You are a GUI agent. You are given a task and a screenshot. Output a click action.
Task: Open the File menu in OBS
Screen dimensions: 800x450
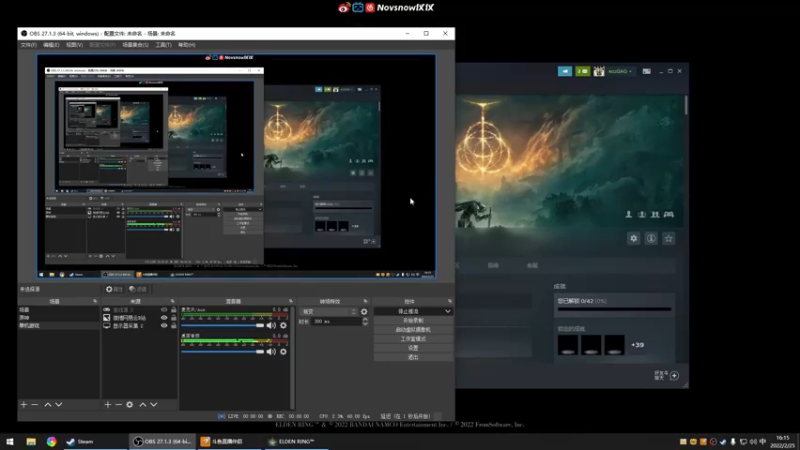click(x=29, y=45)
